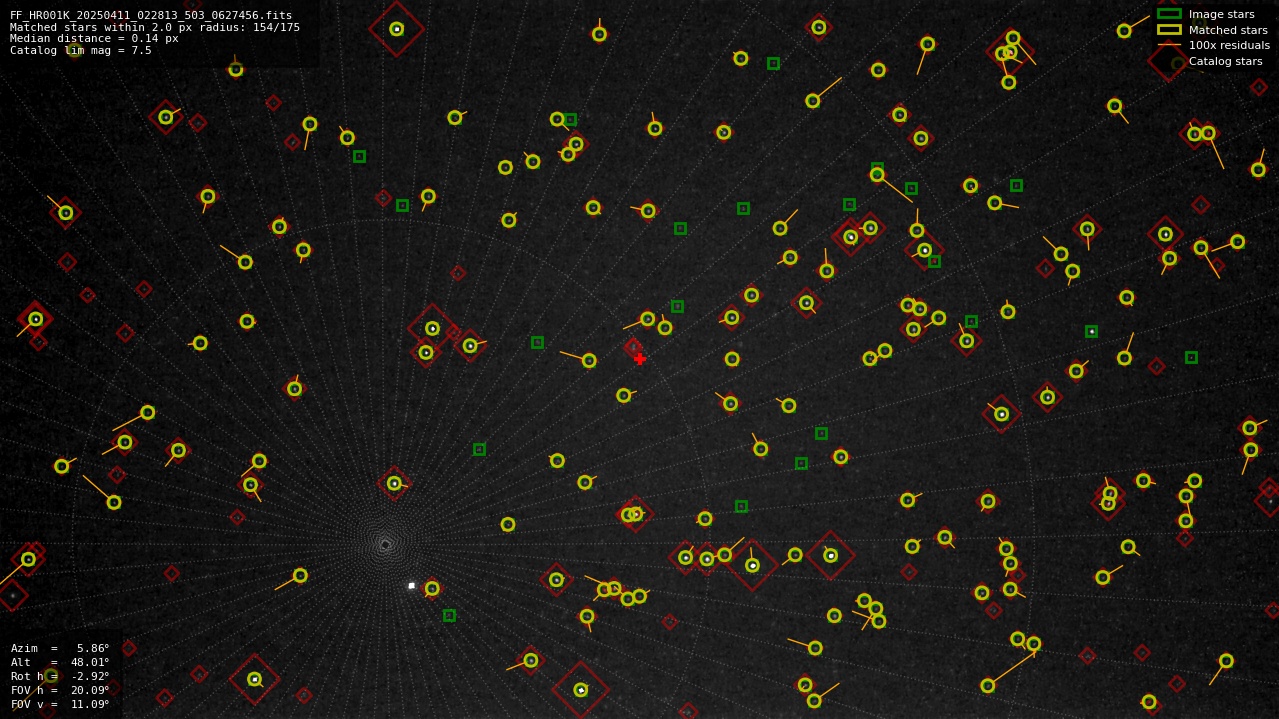Click the yellow Matched stars legend swatch
Image resolution: width=1279 pixels, height=719 pixels.
pyautogui.click(x=1169, y=30)
